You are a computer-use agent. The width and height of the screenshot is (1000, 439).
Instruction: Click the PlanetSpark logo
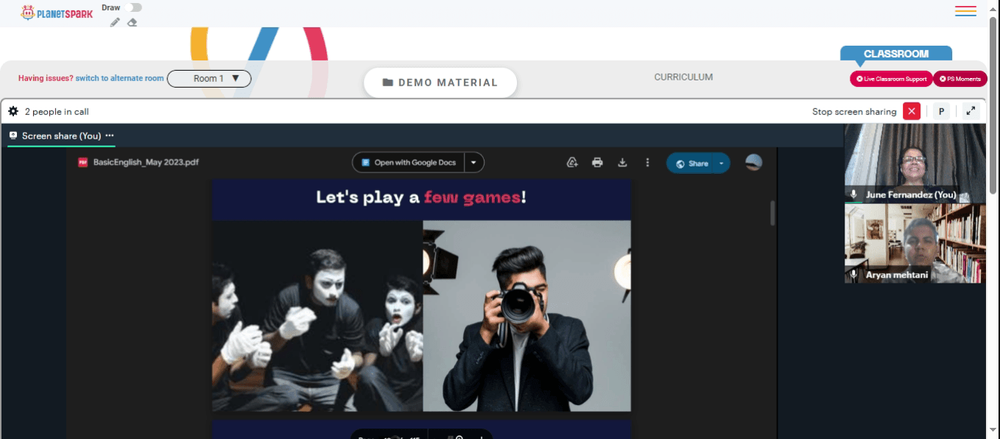tap(56, 12)
